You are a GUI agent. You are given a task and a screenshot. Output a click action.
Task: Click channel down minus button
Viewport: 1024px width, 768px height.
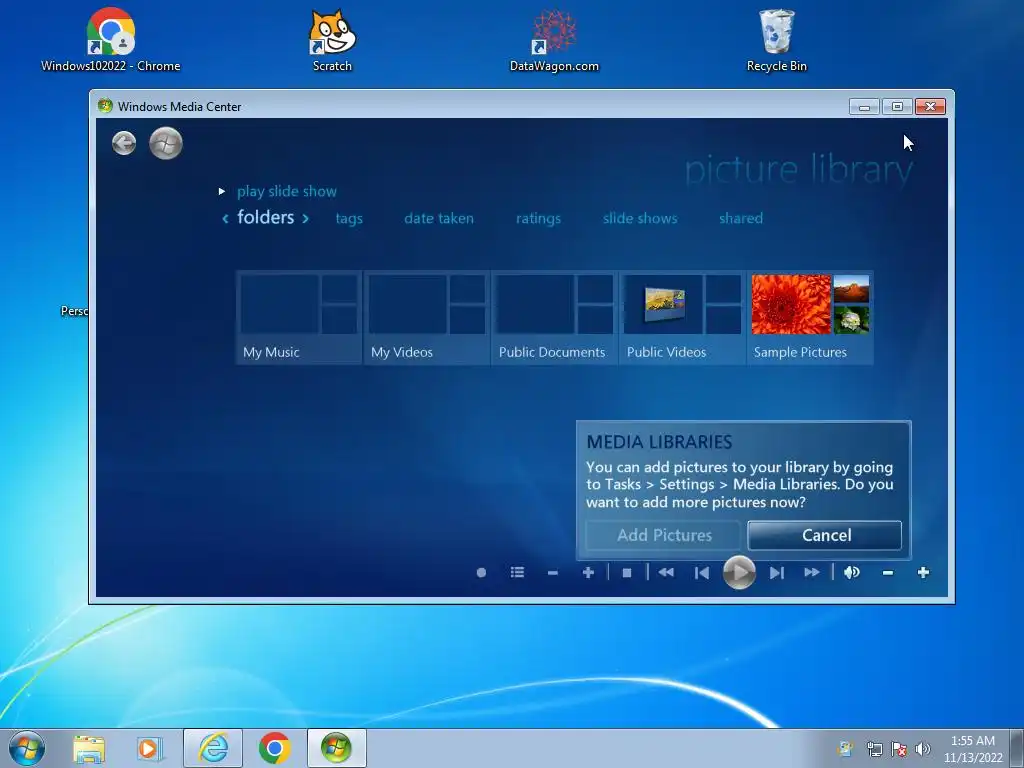pos(552,573)
